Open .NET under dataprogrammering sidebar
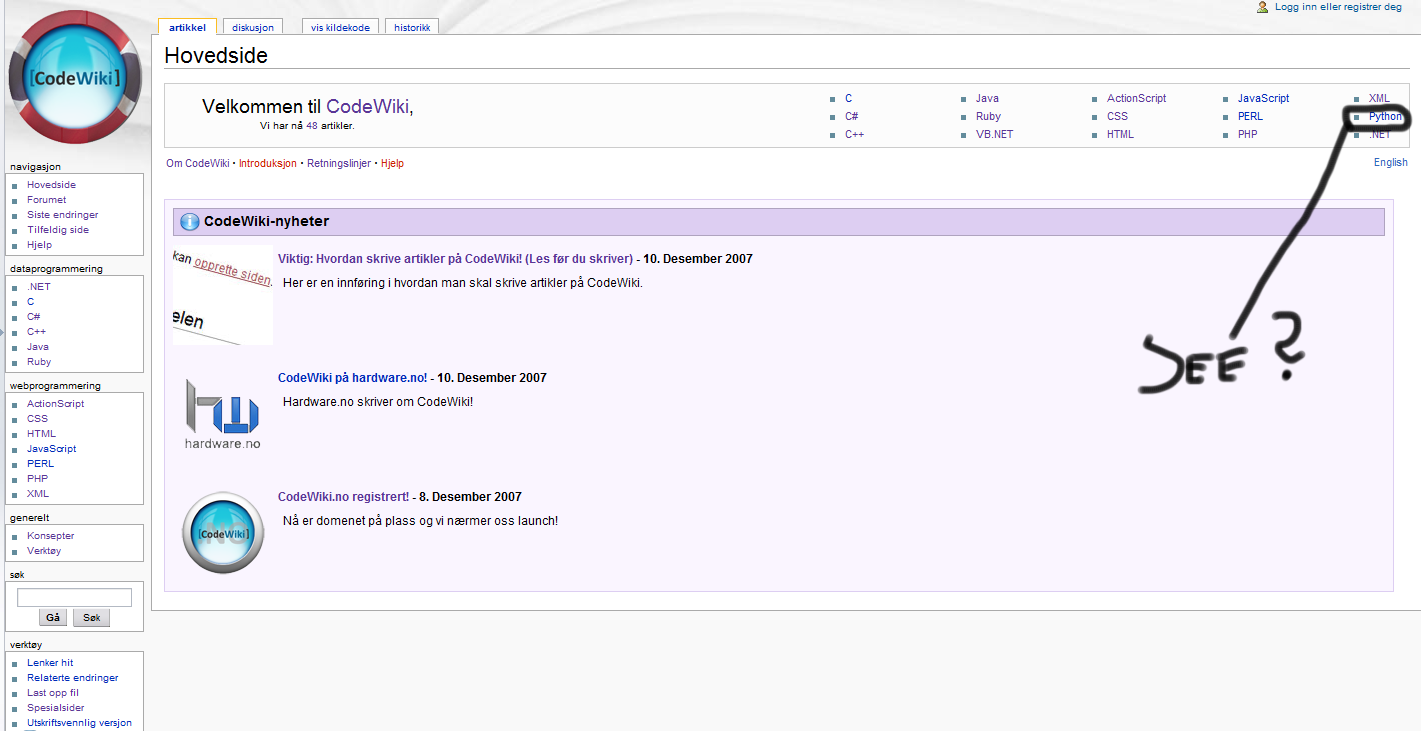The image size is (1421, 731). 38,287
